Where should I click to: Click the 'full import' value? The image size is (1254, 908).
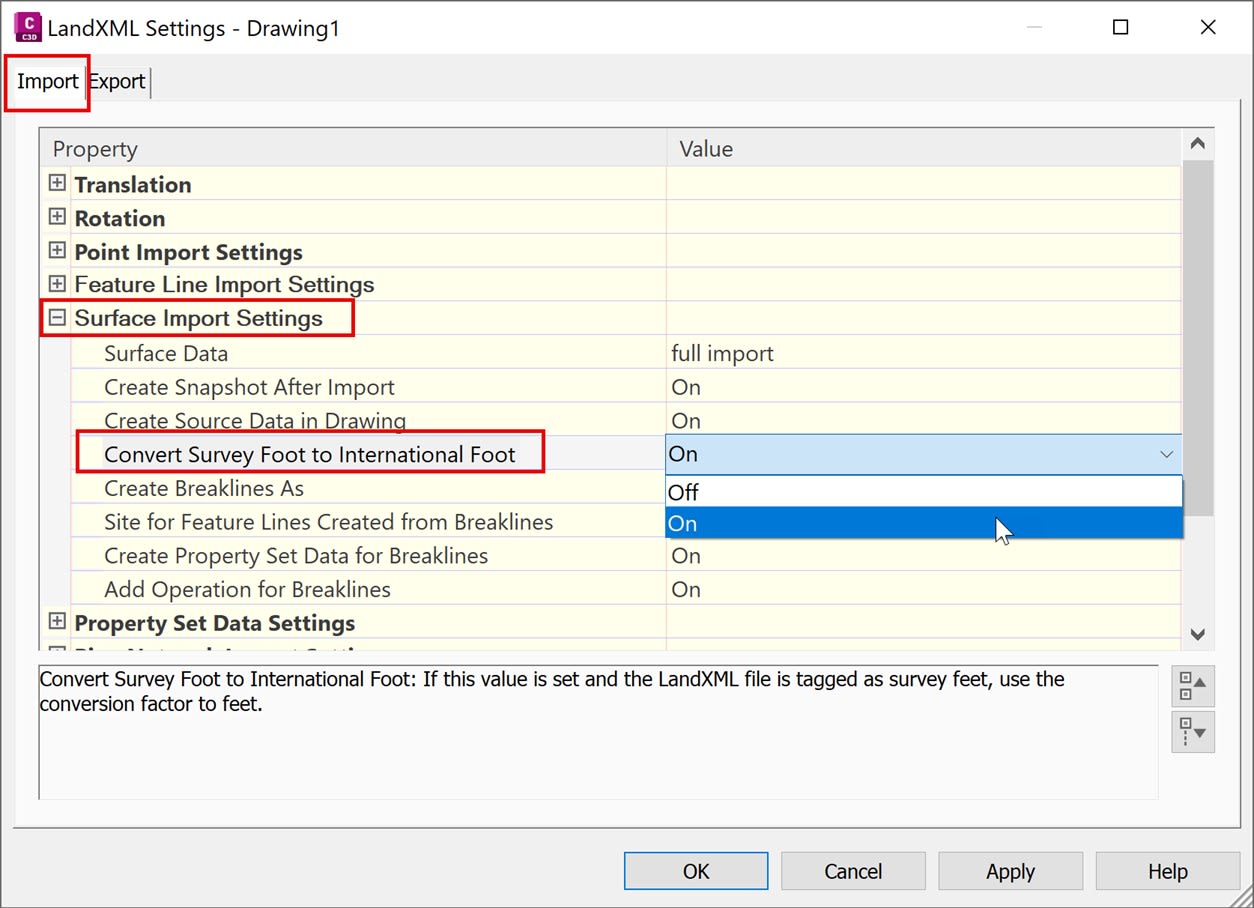point(722,353)
